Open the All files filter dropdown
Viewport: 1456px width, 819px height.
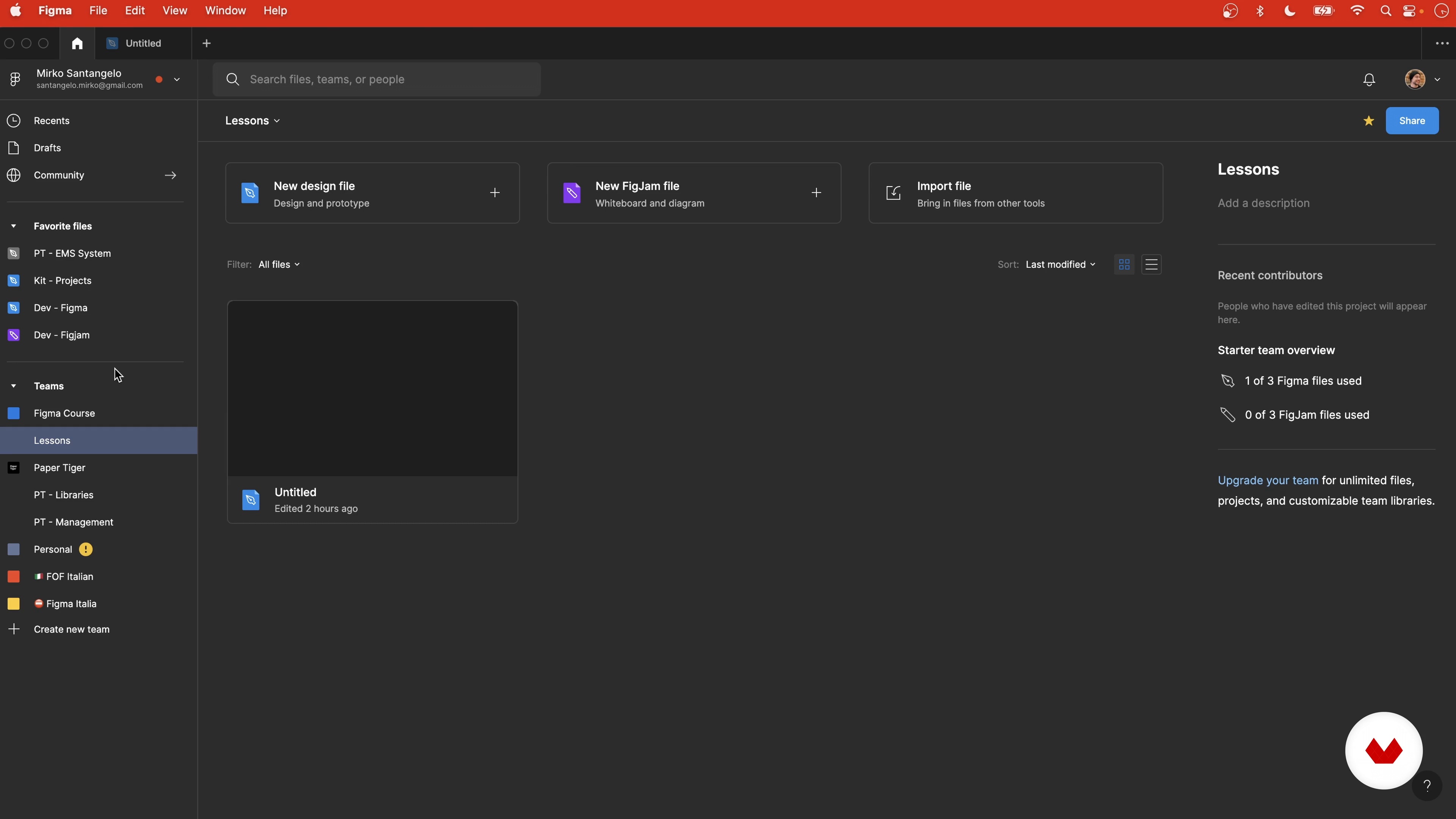click(x=279, y=265)
